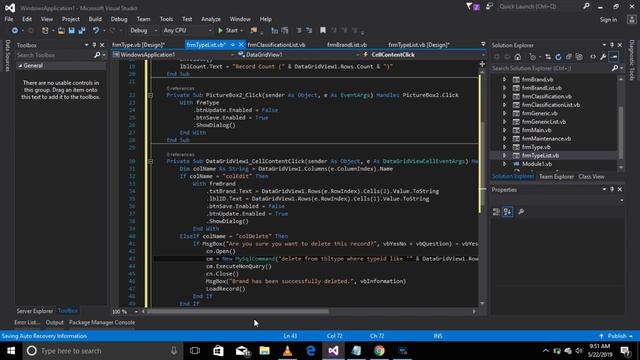
Task: Click the Search Toolbox input field
Action: point(54,55)
